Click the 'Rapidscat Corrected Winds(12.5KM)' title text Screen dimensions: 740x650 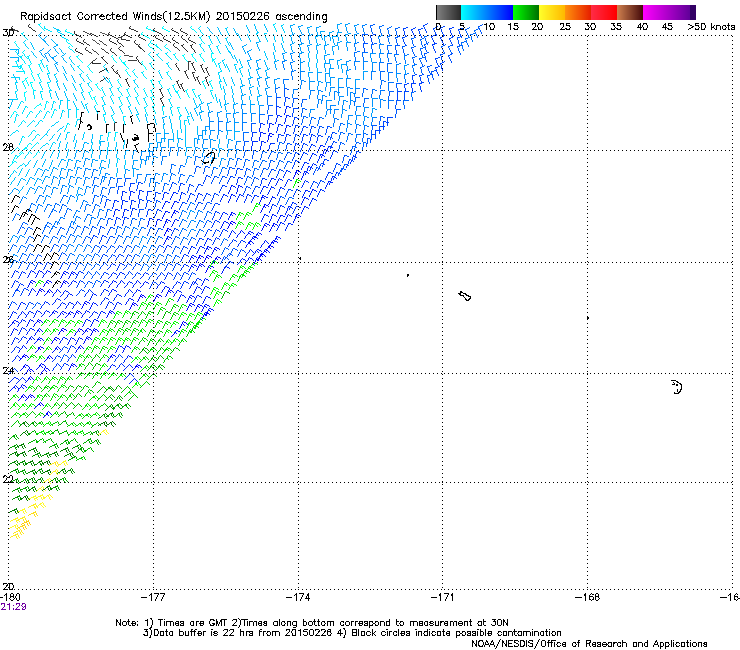(115, 16)
